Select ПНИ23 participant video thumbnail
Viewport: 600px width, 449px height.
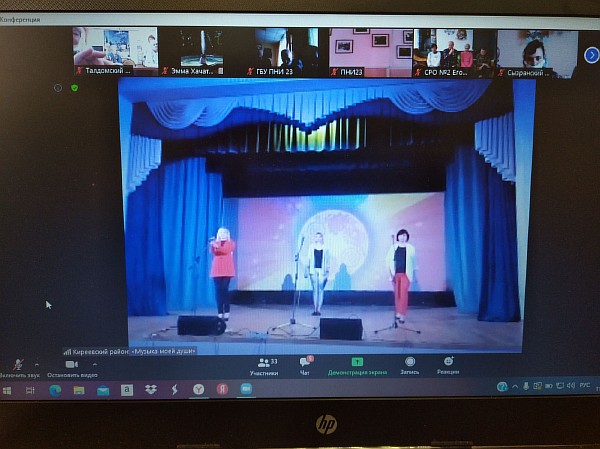pos(371,53)
